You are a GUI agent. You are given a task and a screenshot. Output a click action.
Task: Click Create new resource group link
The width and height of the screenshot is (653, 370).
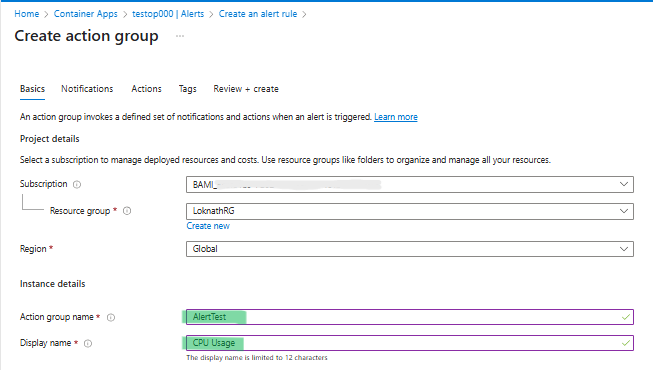[208, 226]
